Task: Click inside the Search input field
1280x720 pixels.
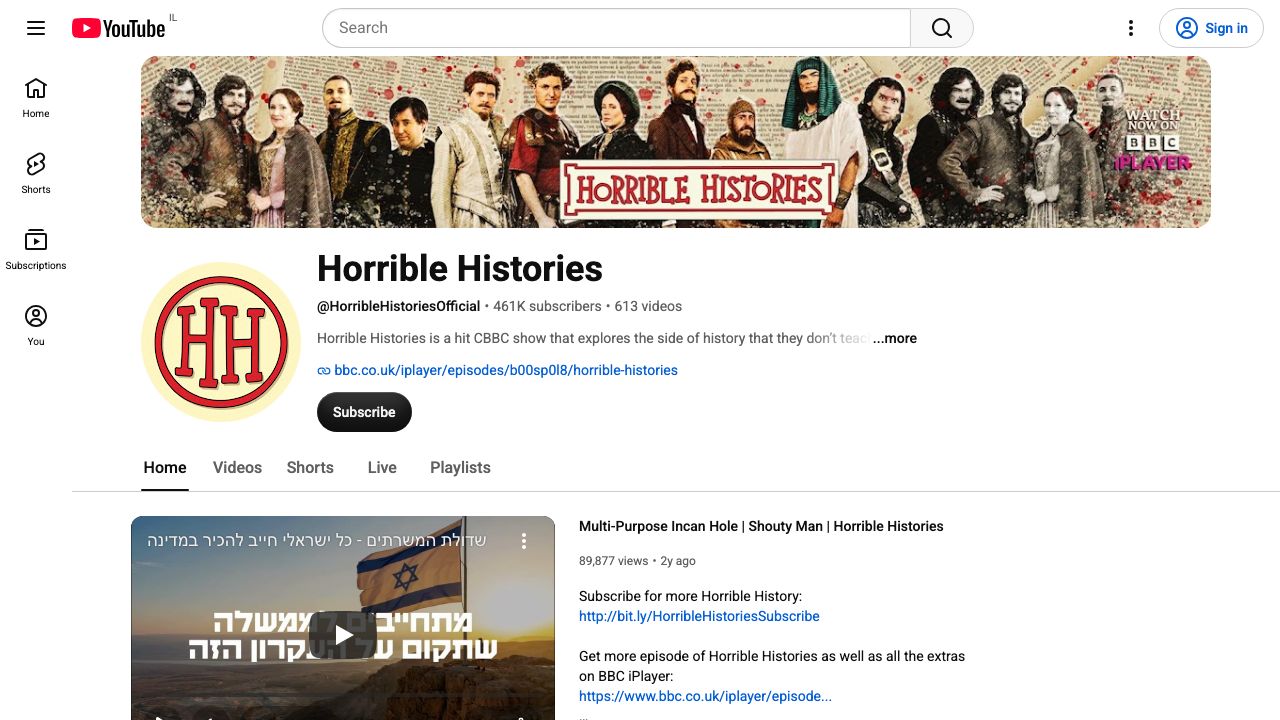Action: pyautogui.click(x=616, y=28)
